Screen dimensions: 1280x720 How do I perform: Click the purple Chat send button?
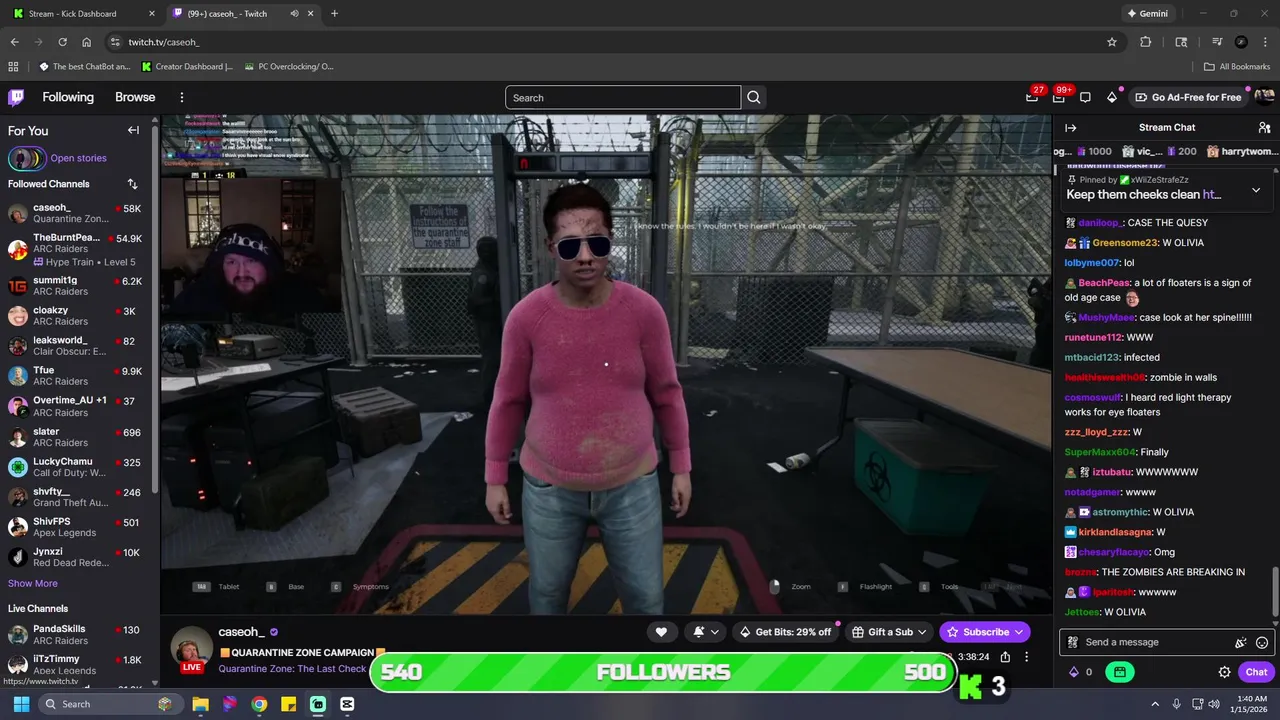click(x=1256, y=672)
